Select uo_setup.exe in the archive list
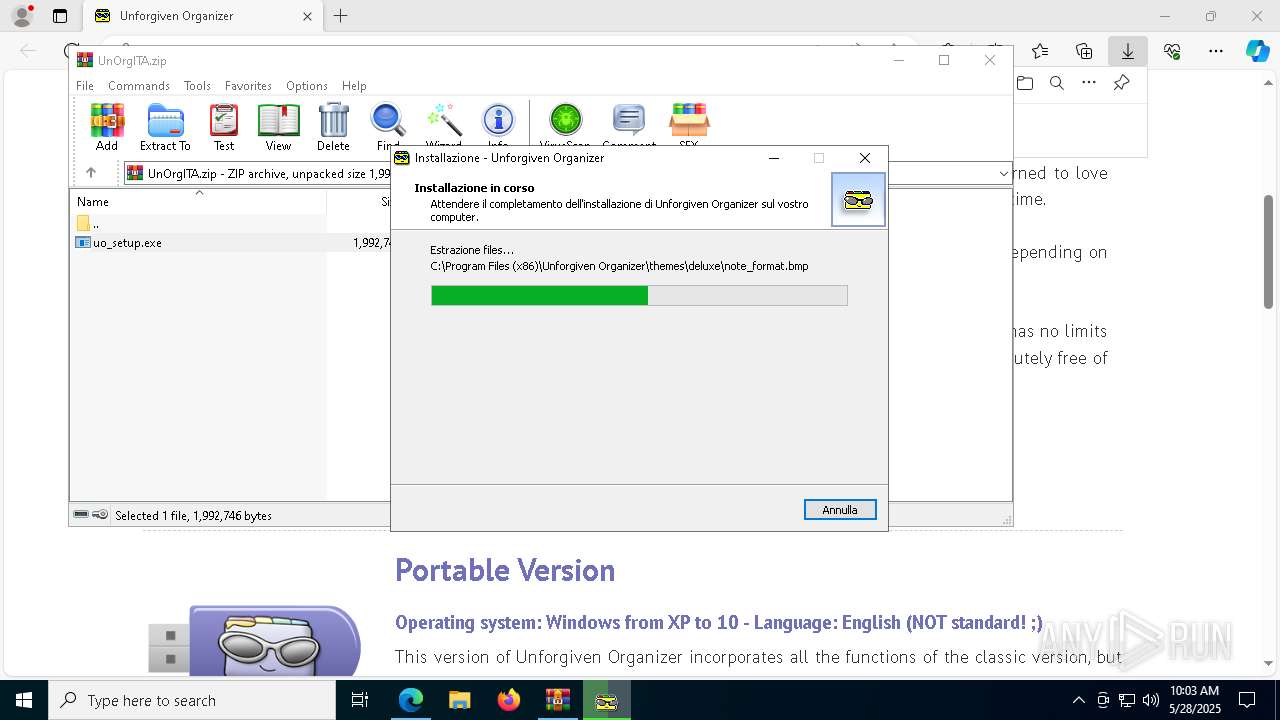The height and width of the screenshot is (720, 1280). pos(128,243)
